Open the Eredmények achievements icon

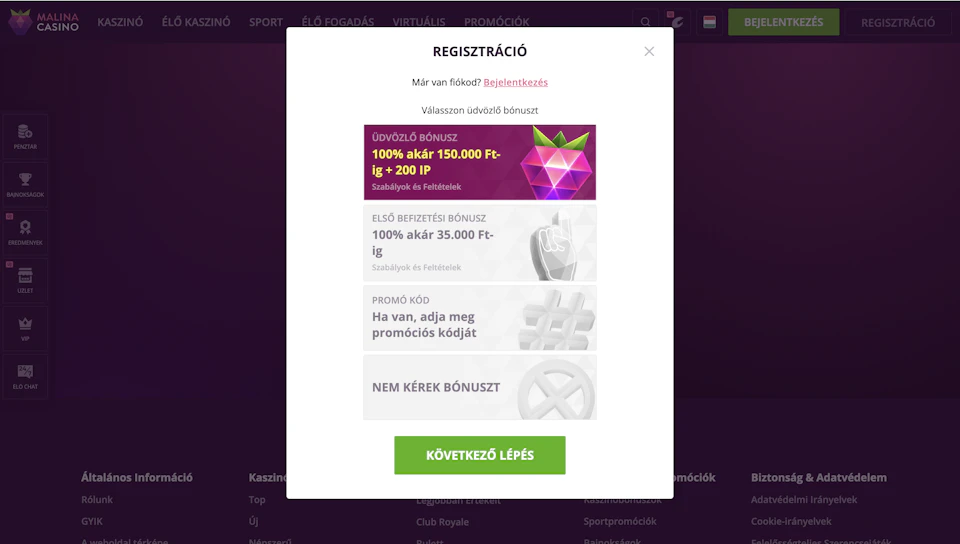25,233
